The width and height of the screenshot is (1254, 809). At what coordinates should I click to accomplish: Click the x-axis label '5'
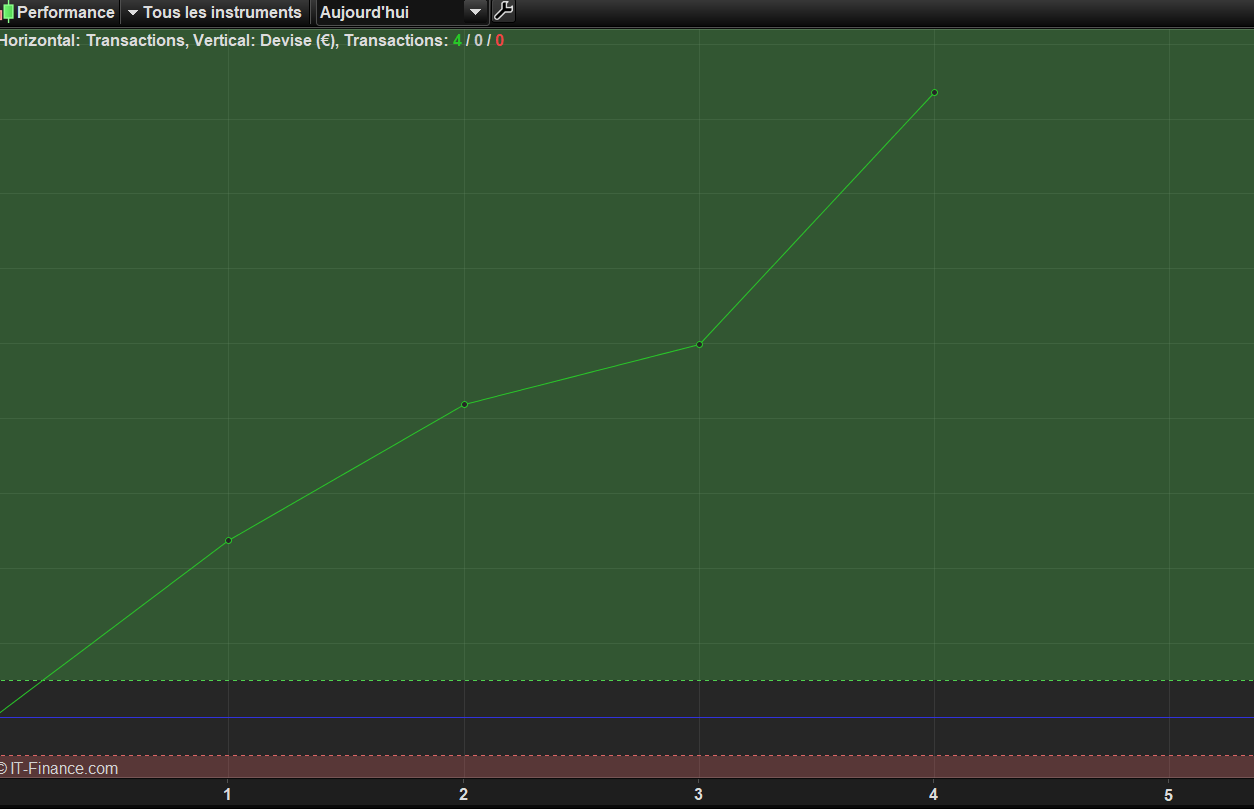click(x=1168, y=795)
